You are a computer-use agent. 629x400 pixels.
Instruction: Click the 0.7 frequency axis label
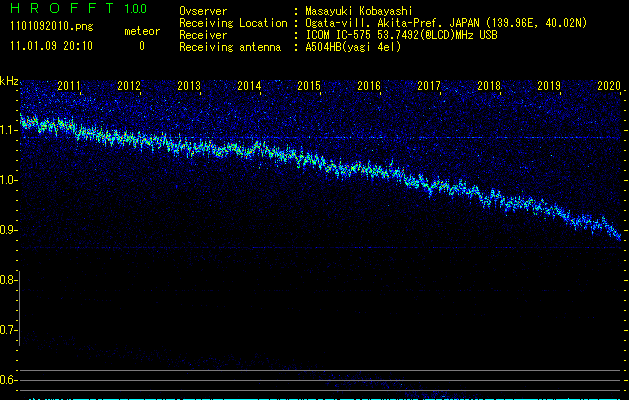[x=6, y=330]
